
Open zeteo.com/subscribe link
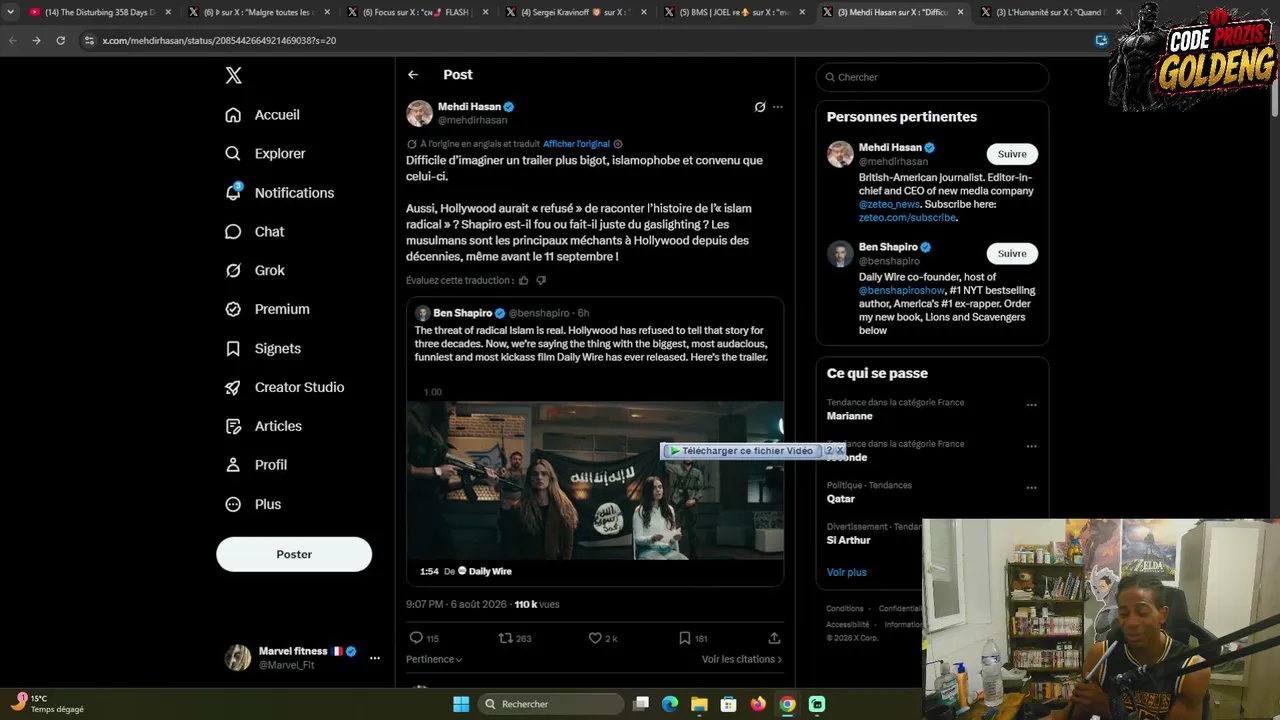pyautogui.click(x=908, y=218)
